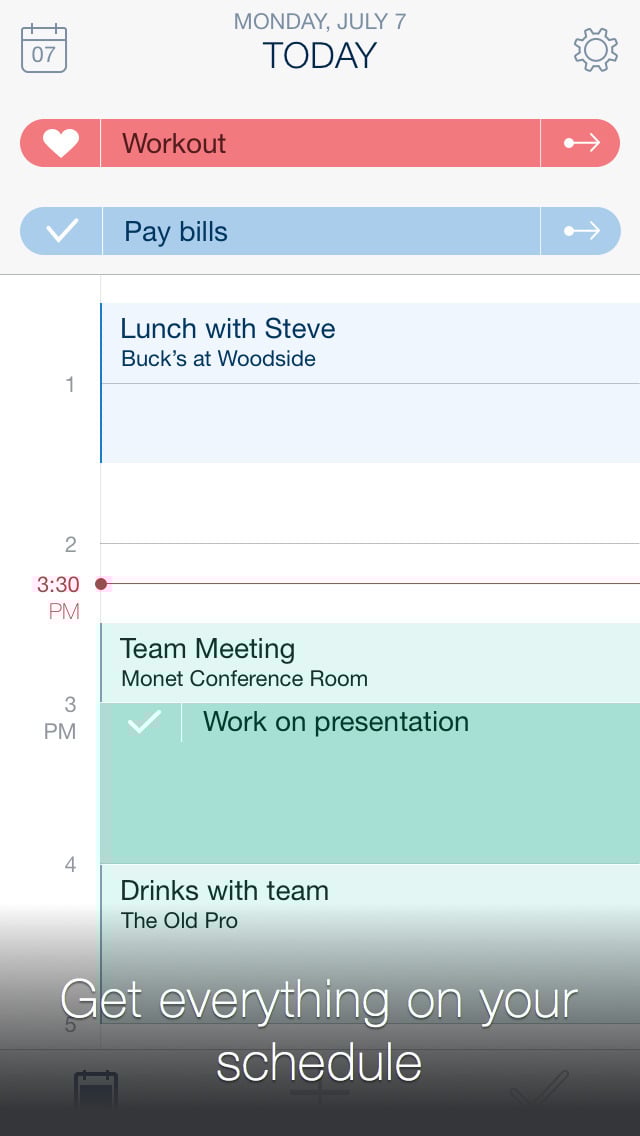The image size is (640, 1136).
Task: Open the Workout item
Action: coord(320,144)
